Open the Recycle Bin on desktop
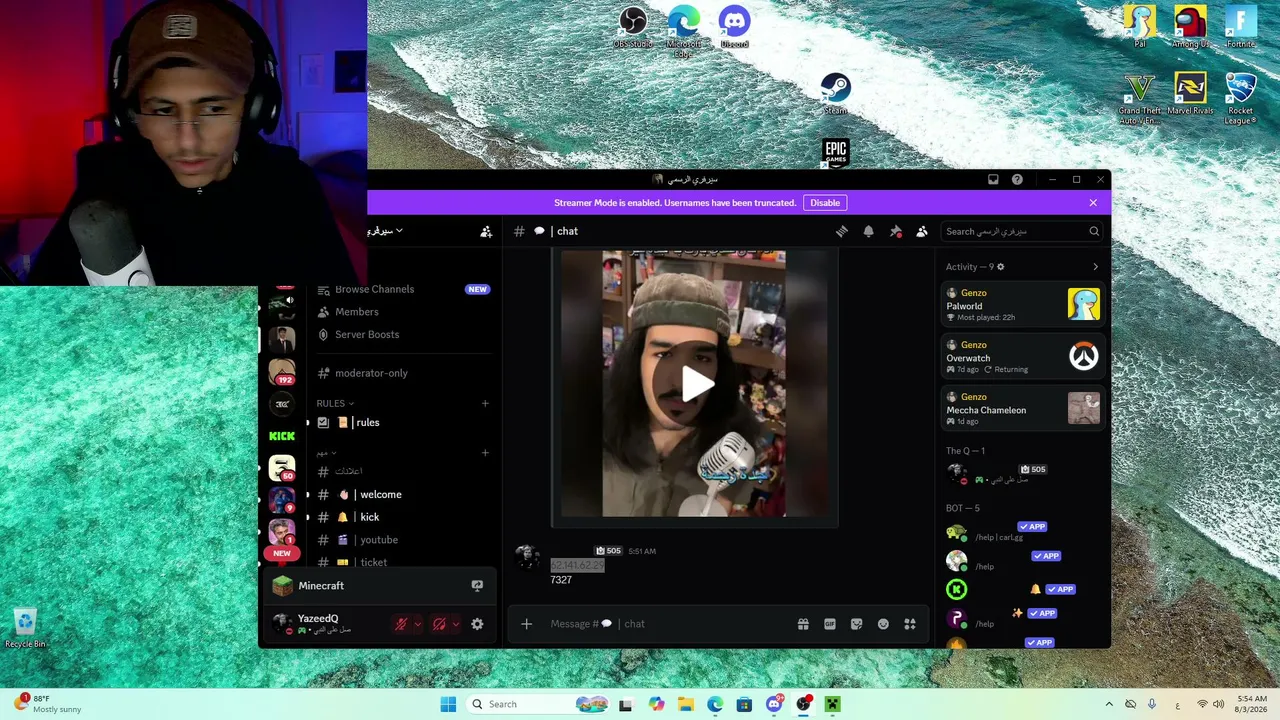 [x=25, y=629]
